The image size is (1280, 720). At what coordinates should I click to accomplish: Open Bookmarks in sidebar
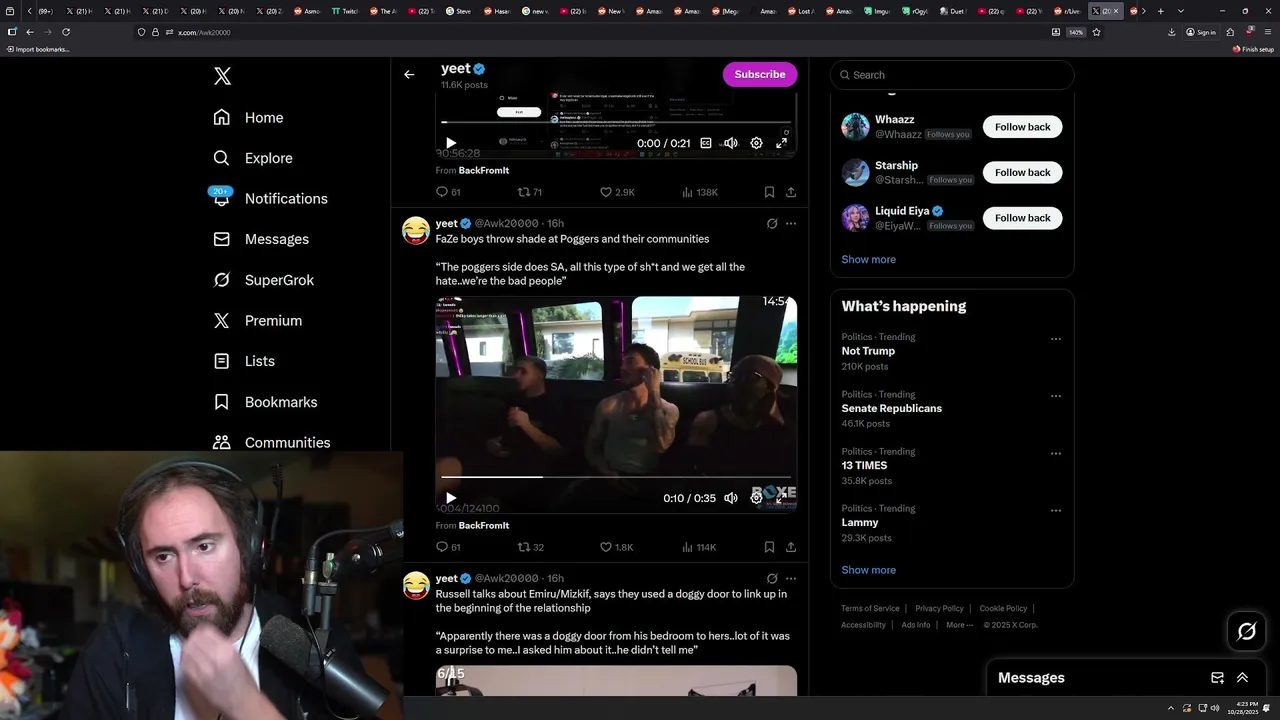coord(265,402)
